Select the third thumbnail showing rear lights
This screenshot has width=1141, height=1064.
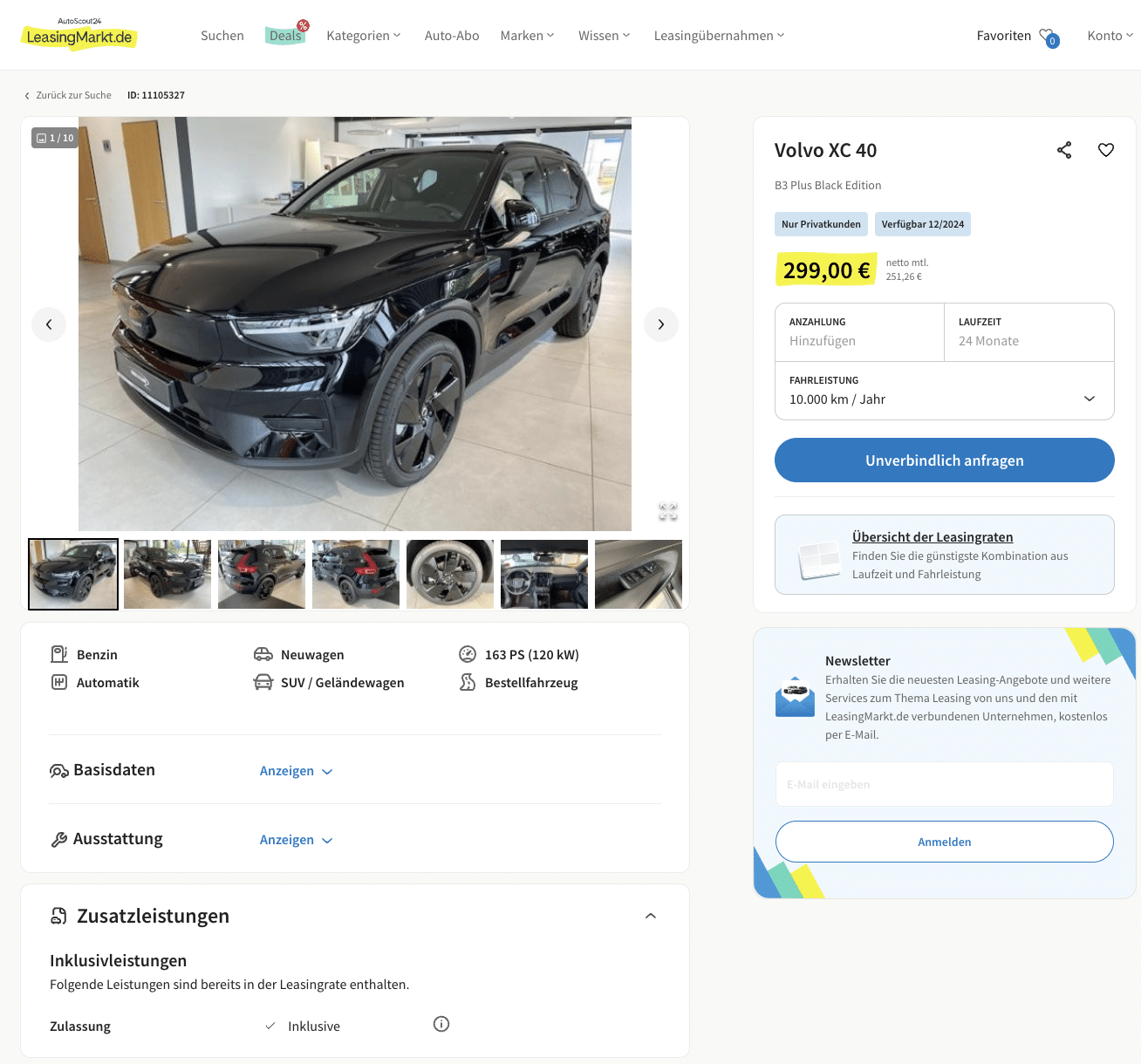coord(262,574)
